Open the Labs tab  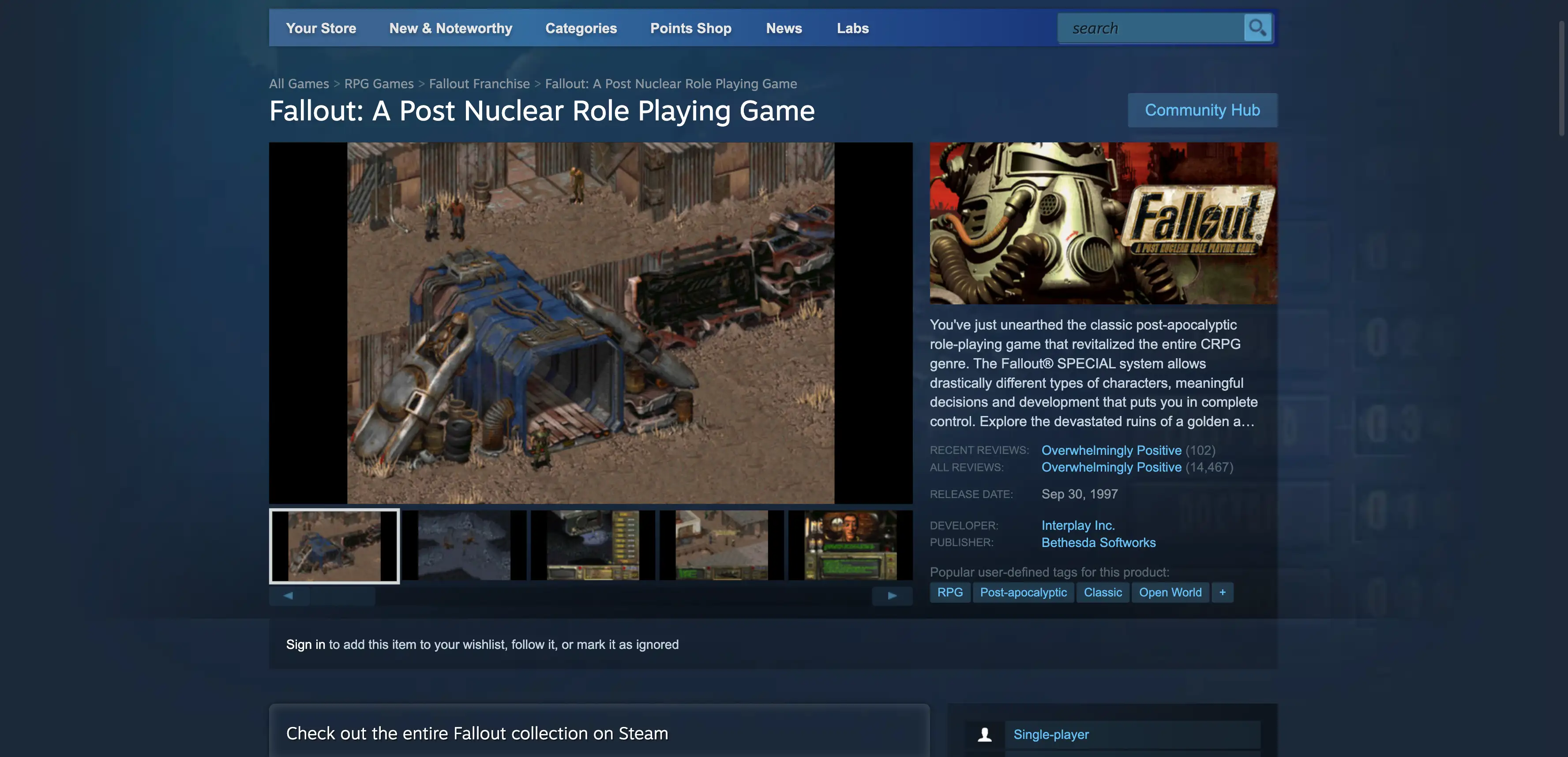852,28
